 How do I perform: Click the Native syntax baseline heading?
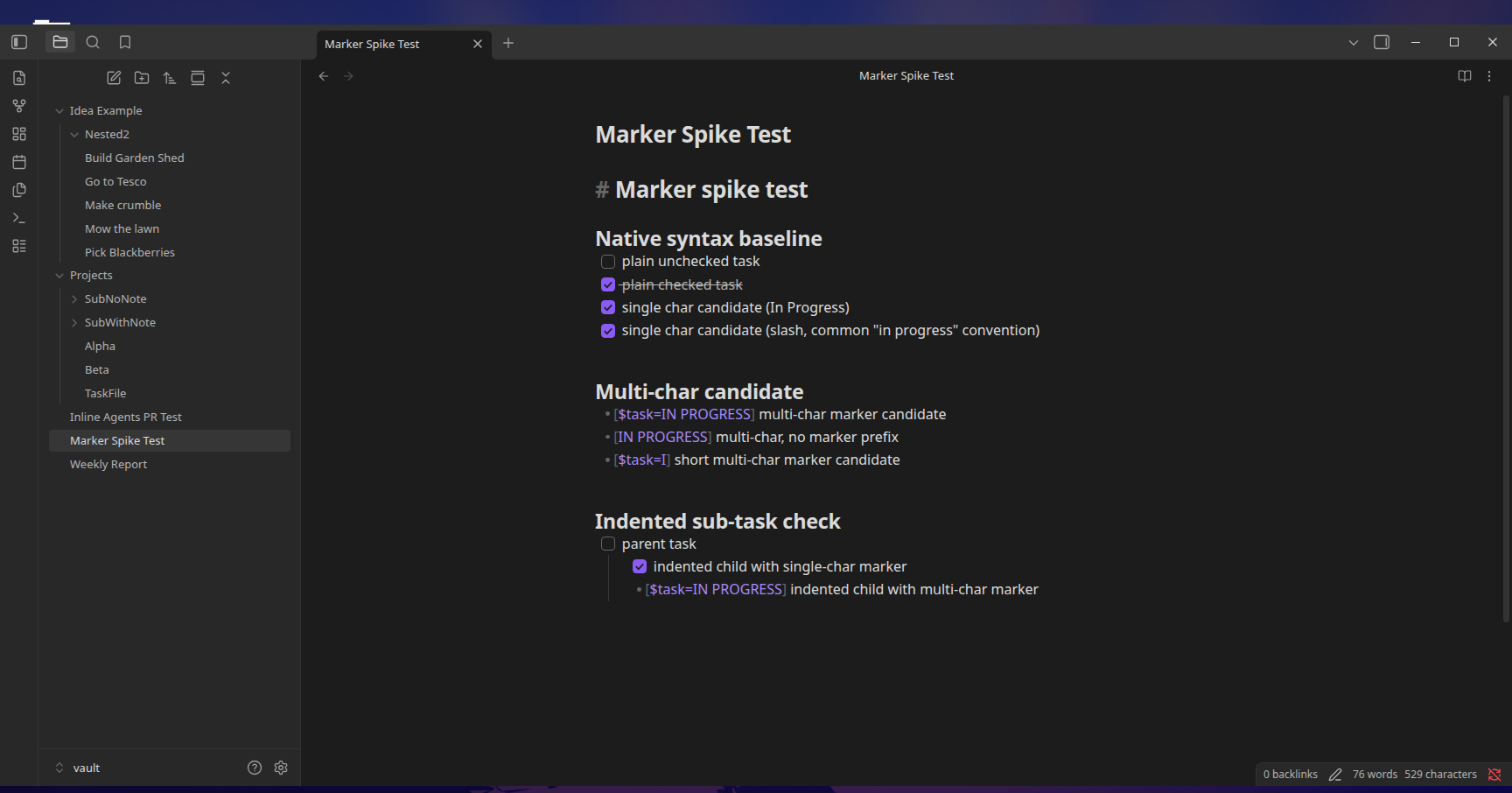pyautogui.click(x=709, y=238)
